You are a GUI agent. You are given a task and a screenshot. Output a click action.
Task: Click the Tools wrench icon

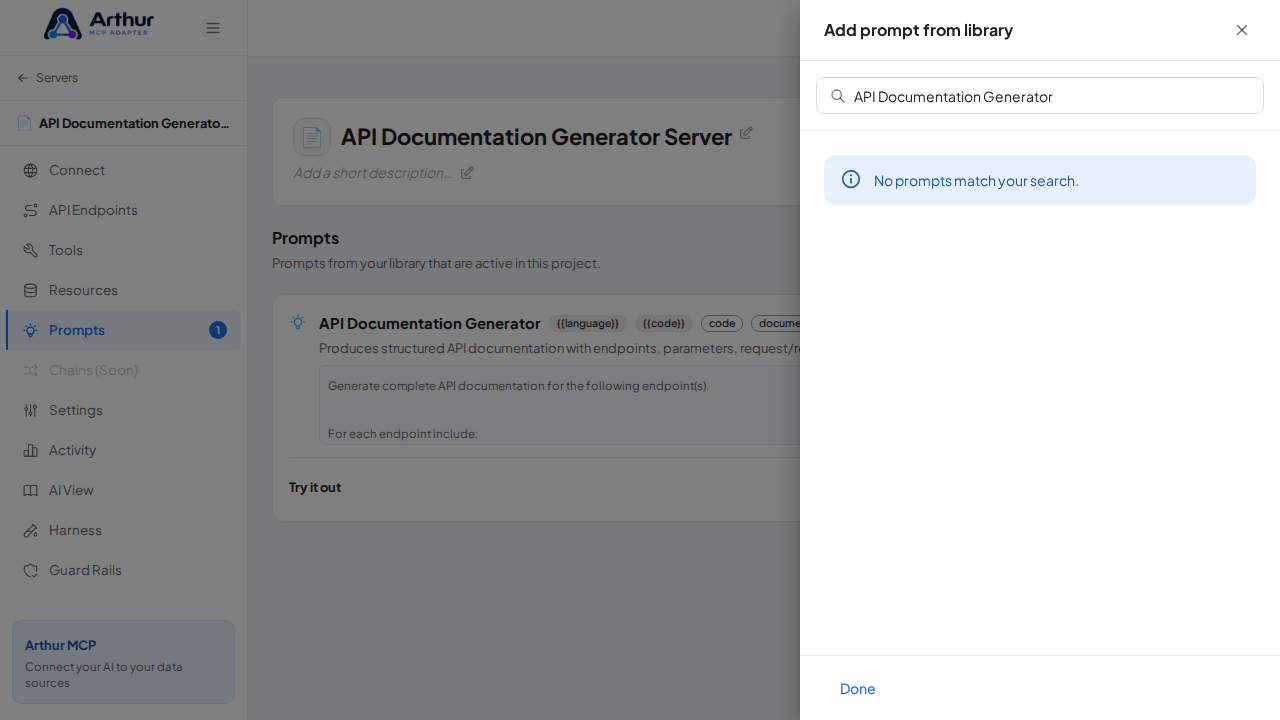(x=31, y=250)
